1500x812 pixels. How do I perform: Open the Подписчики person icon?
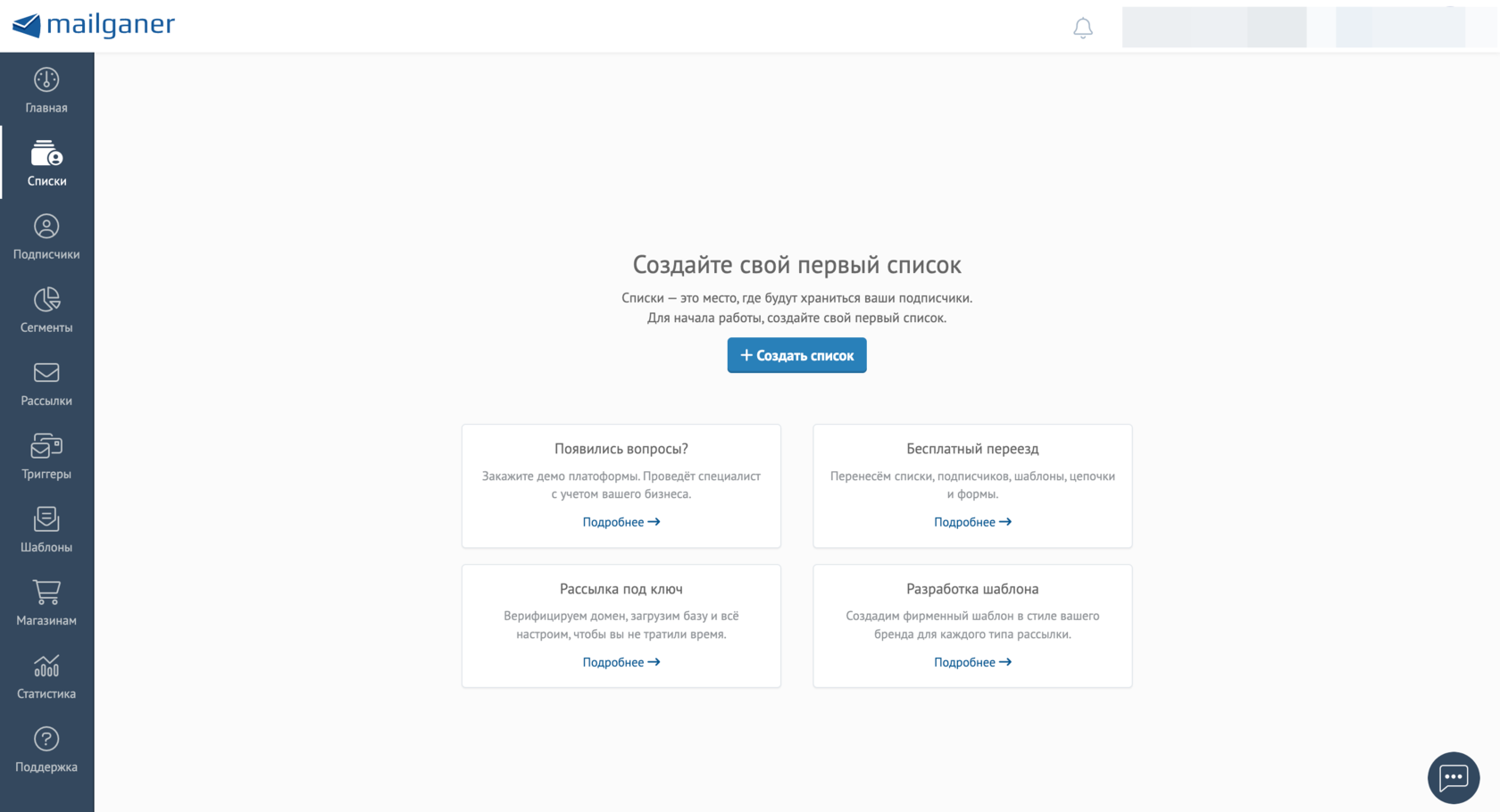[x=46, y=227]
